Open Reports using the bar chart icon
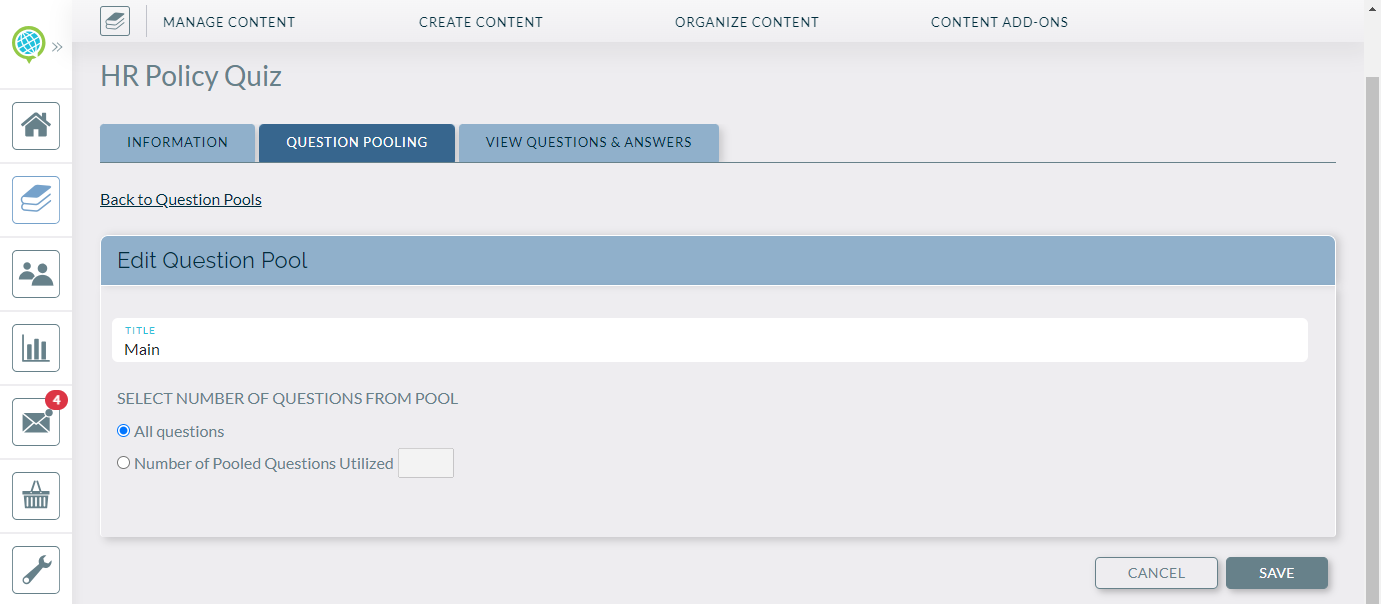 (35, 347)
